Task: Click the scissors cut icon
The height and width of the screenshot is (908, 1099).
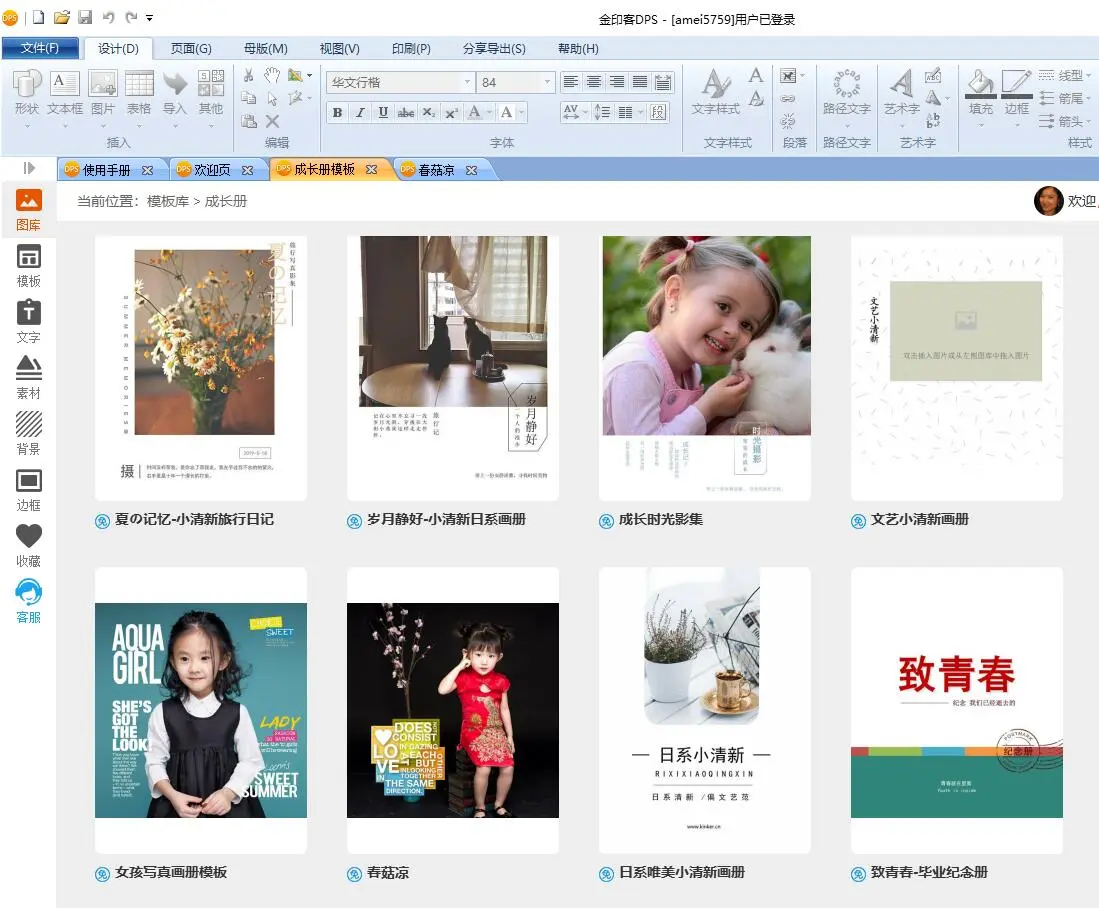Action: point(248,75)
